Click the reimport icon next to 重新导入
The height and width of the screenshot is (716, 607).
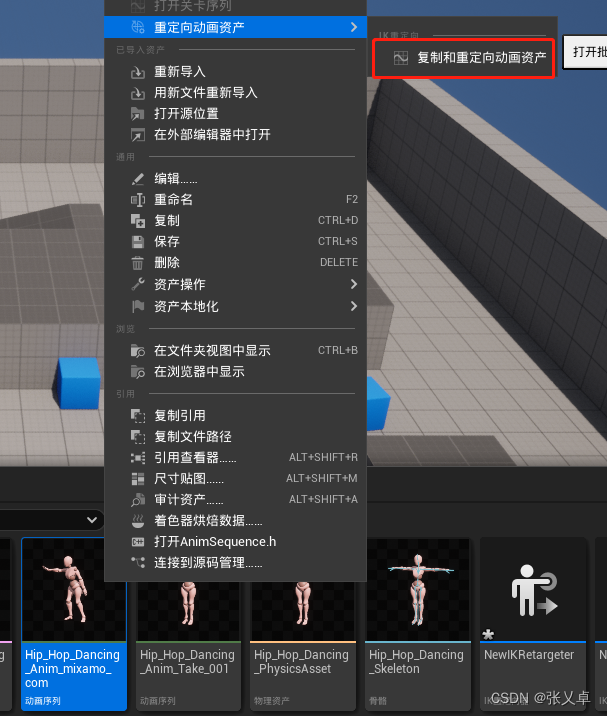tap(138, 72)
